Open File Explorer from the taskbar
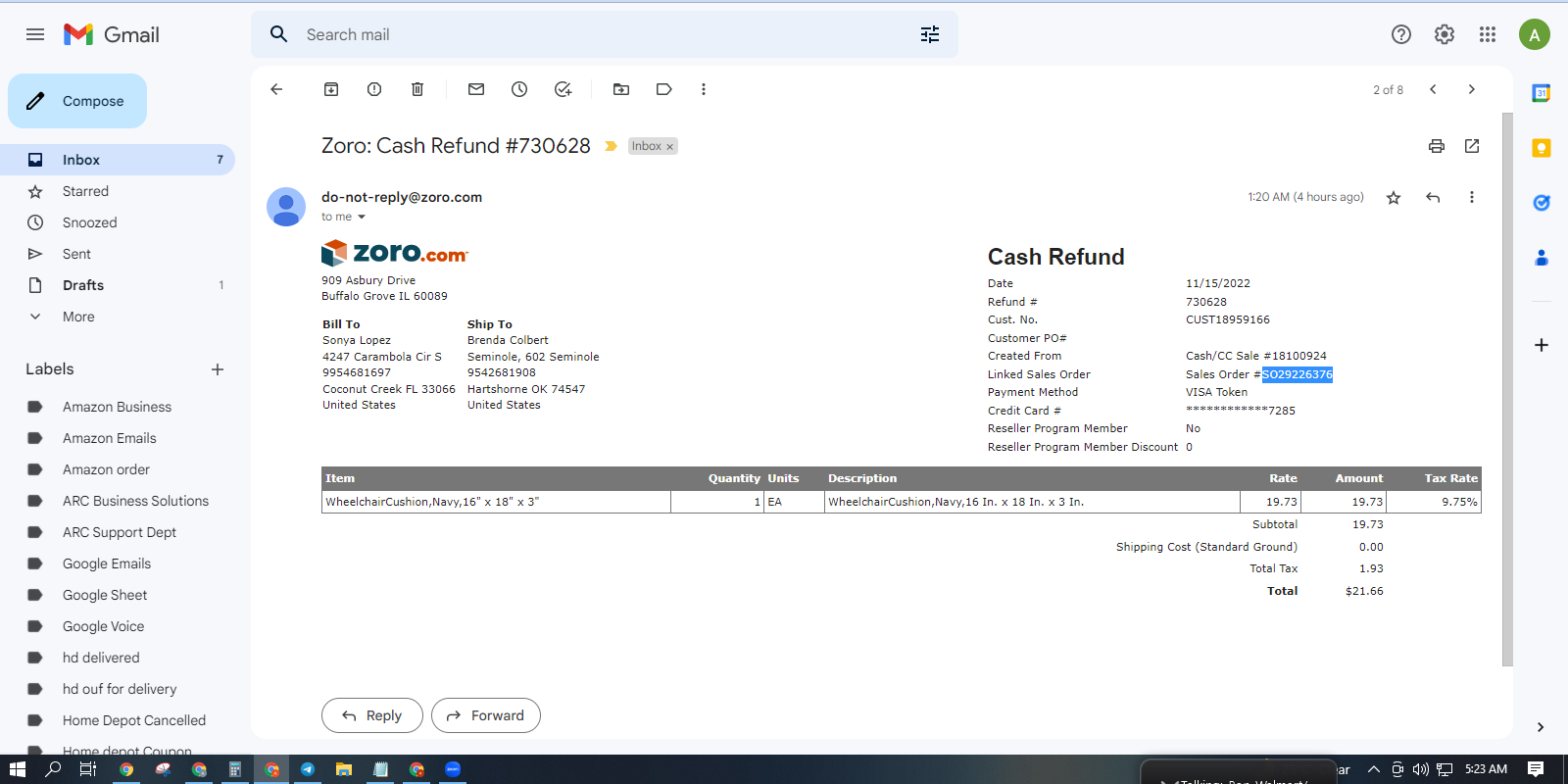 click(x=344, y=769)
